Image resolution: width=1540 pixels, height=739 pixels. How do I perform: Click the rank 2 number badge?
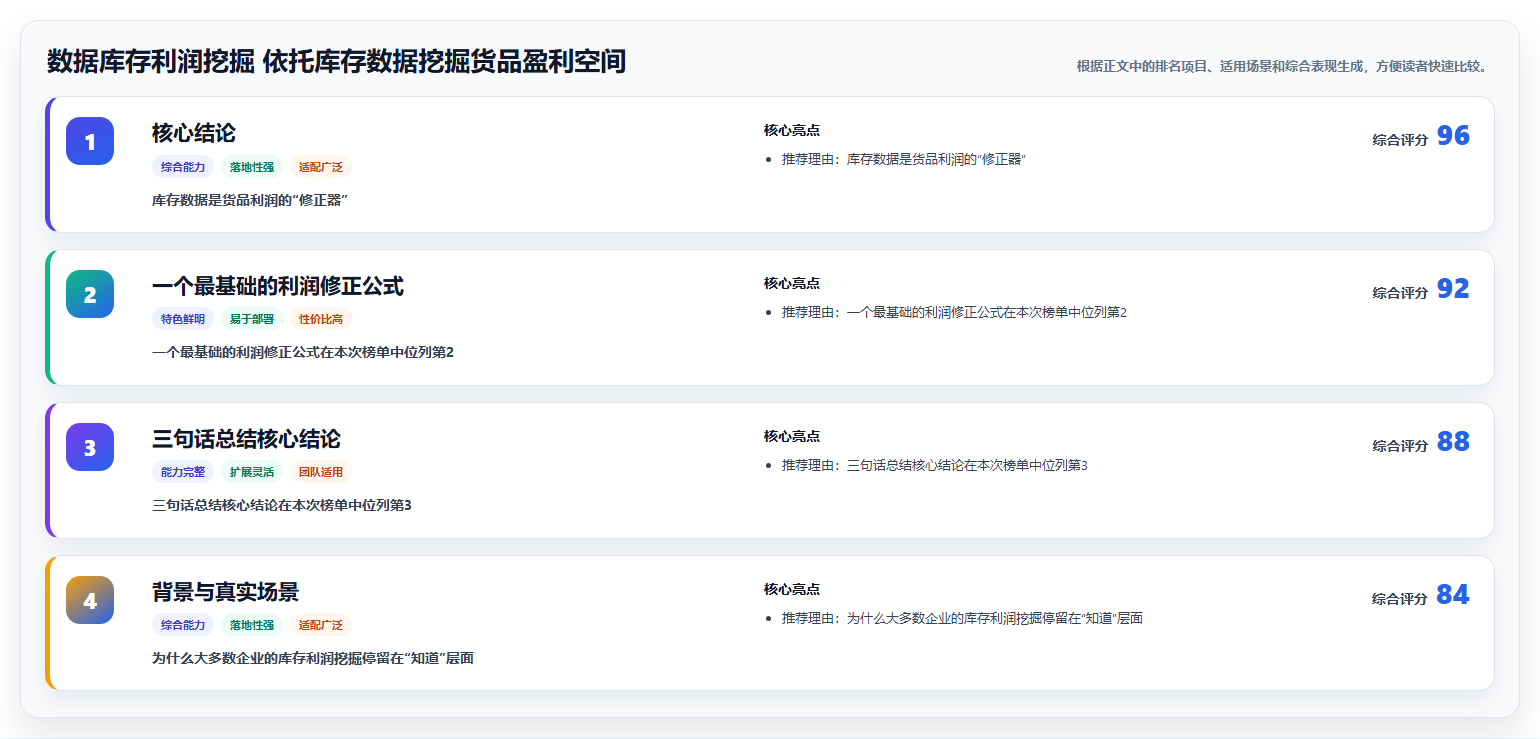[90, 294]
